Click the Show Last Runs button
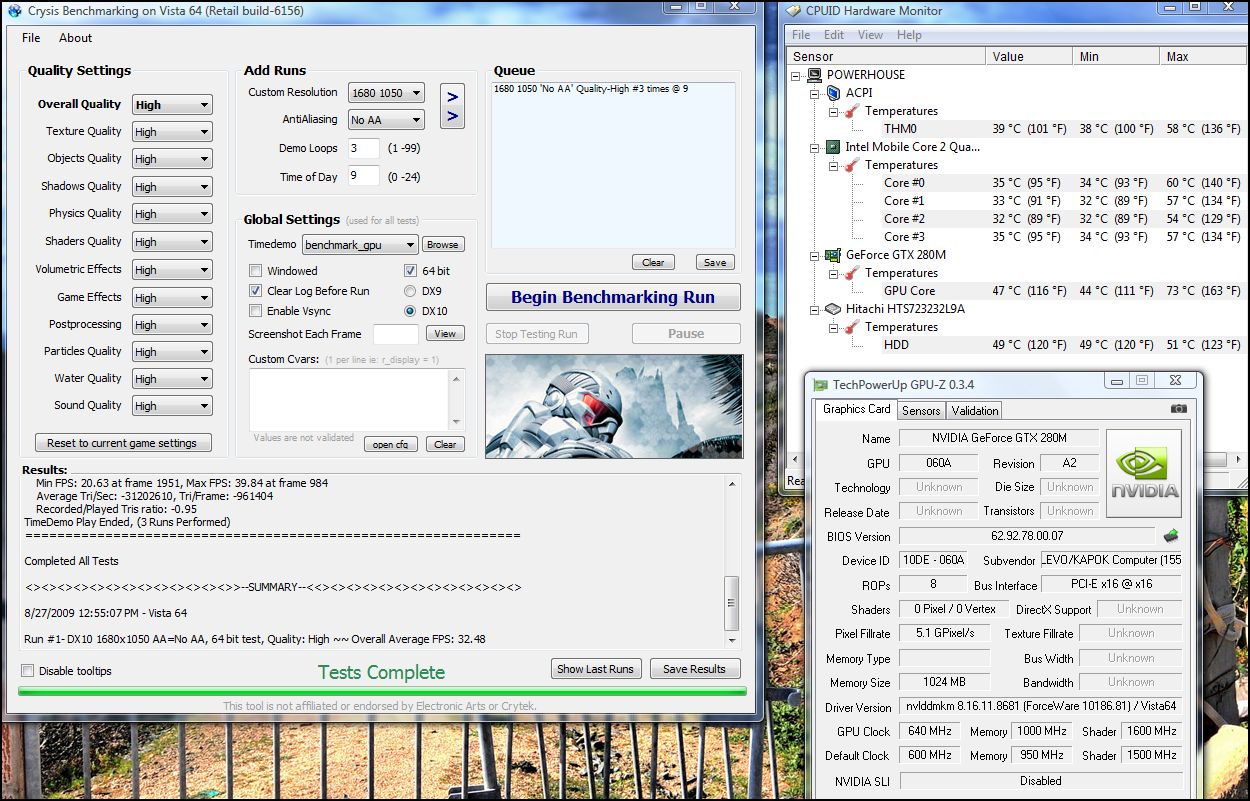This screenshot has height=801, width=1250. 595,669
